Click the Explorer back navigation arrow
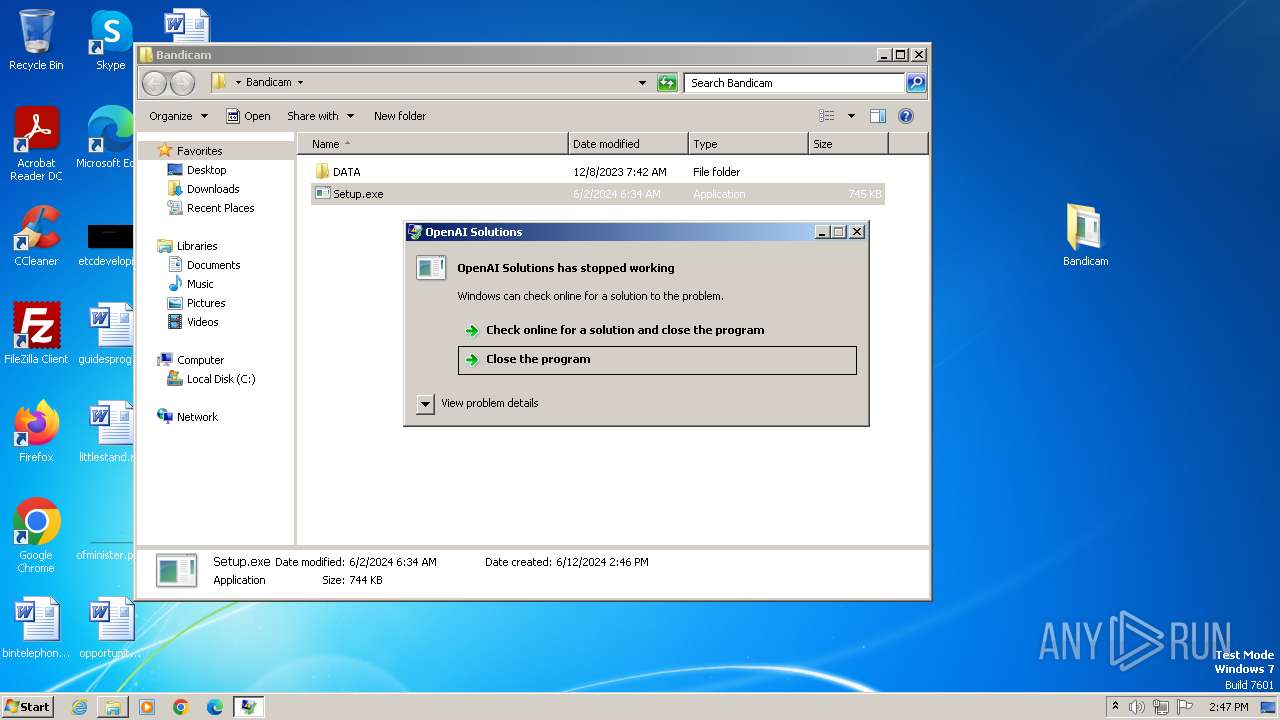The image size is (1280, 720). 154,83
